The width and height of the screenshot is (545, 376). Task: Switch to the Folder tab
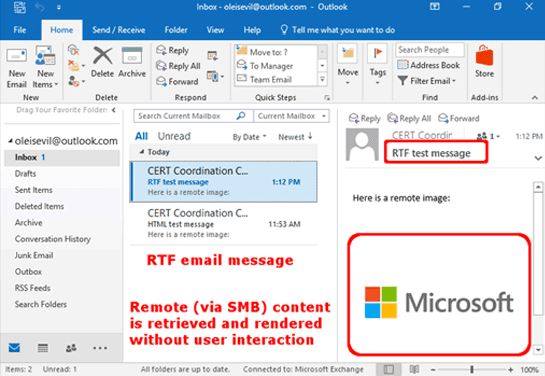[176, 30]
